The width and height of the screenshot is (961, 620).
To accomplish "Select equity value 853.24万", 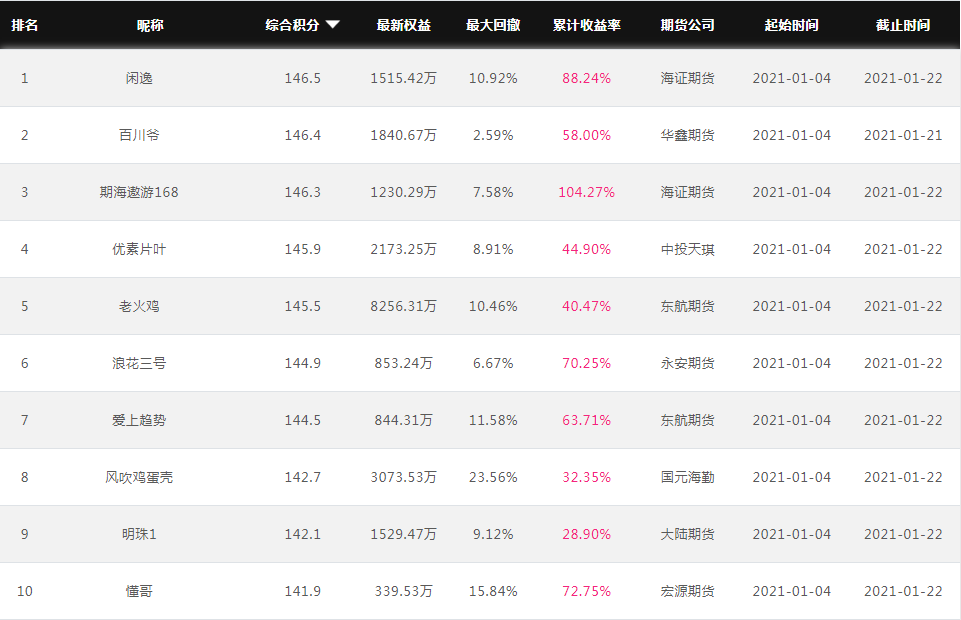I will click(x=403, y=363).
